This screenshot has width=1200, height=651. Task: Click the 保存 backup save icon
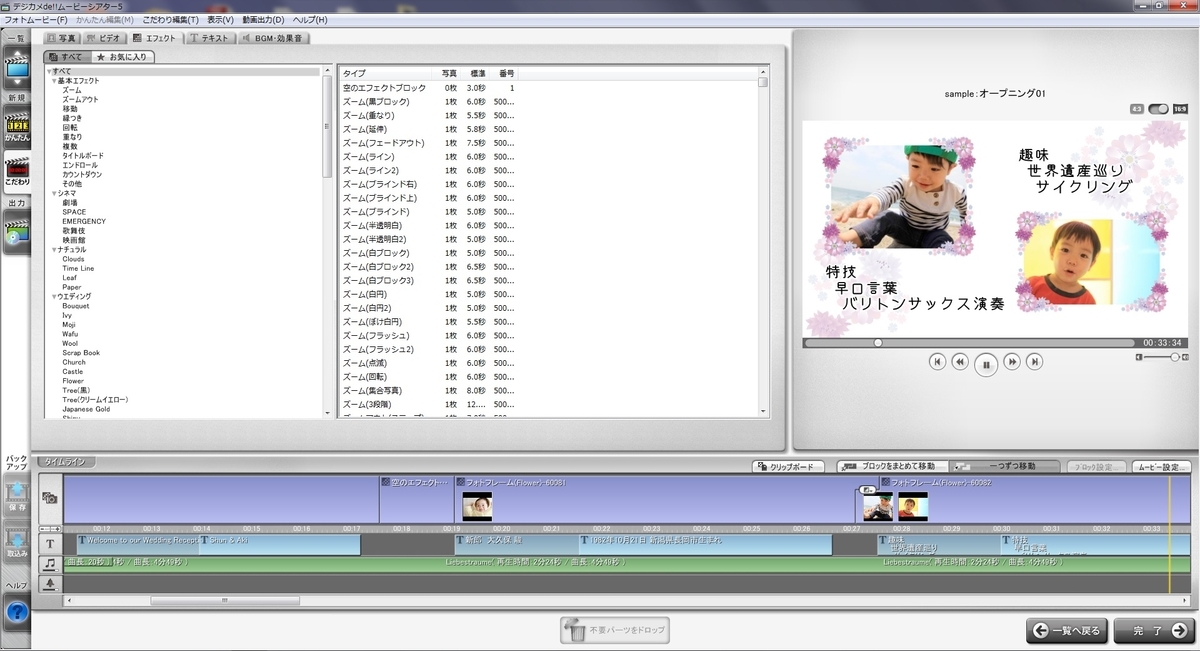click(x=16, y=497)
